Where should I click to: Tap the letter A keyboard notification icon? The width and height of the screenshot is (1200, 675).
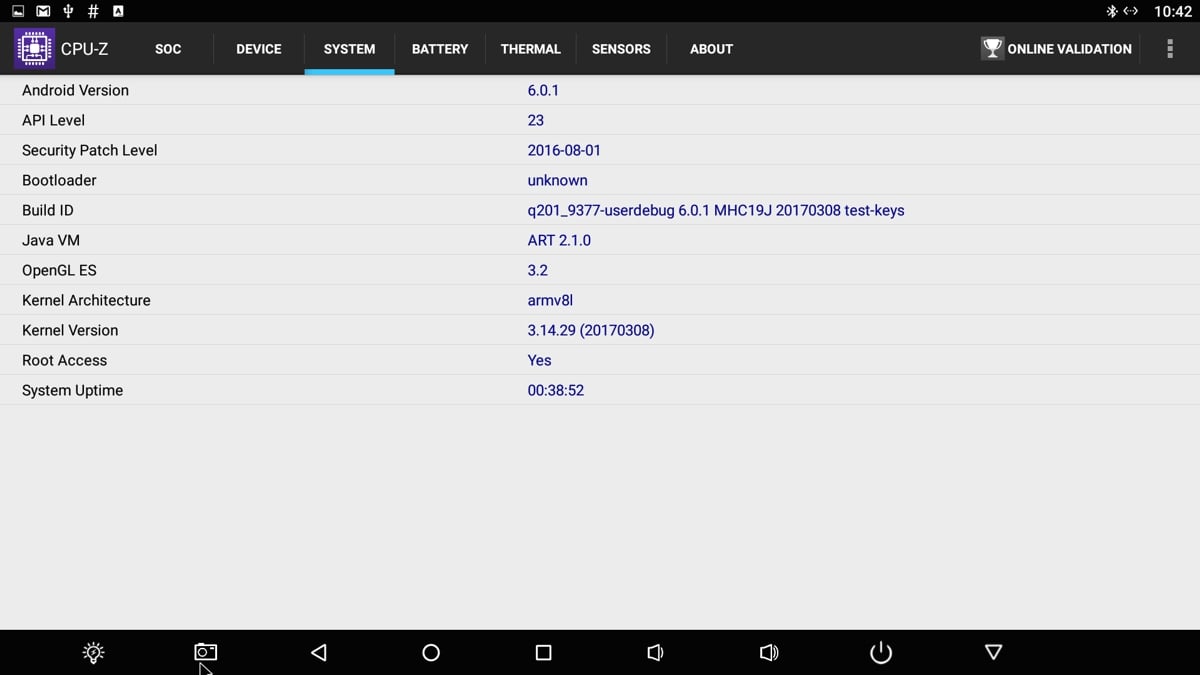[x=118, y=11]
